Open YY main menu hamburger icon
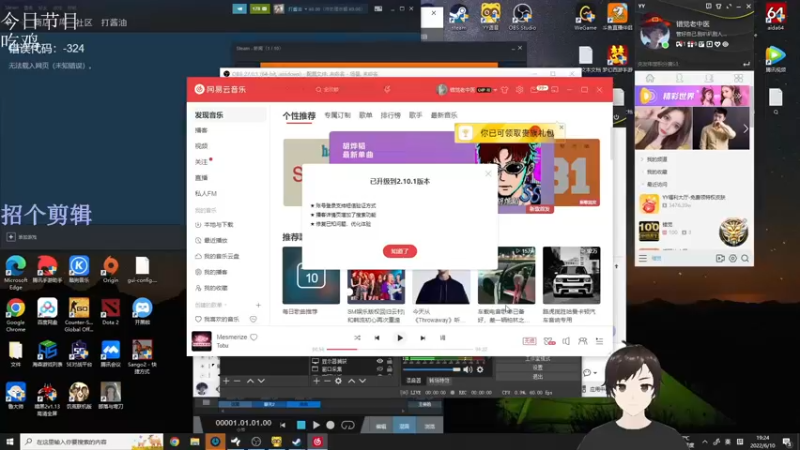The width and height of the screenshot is (800, 450). 643,259
